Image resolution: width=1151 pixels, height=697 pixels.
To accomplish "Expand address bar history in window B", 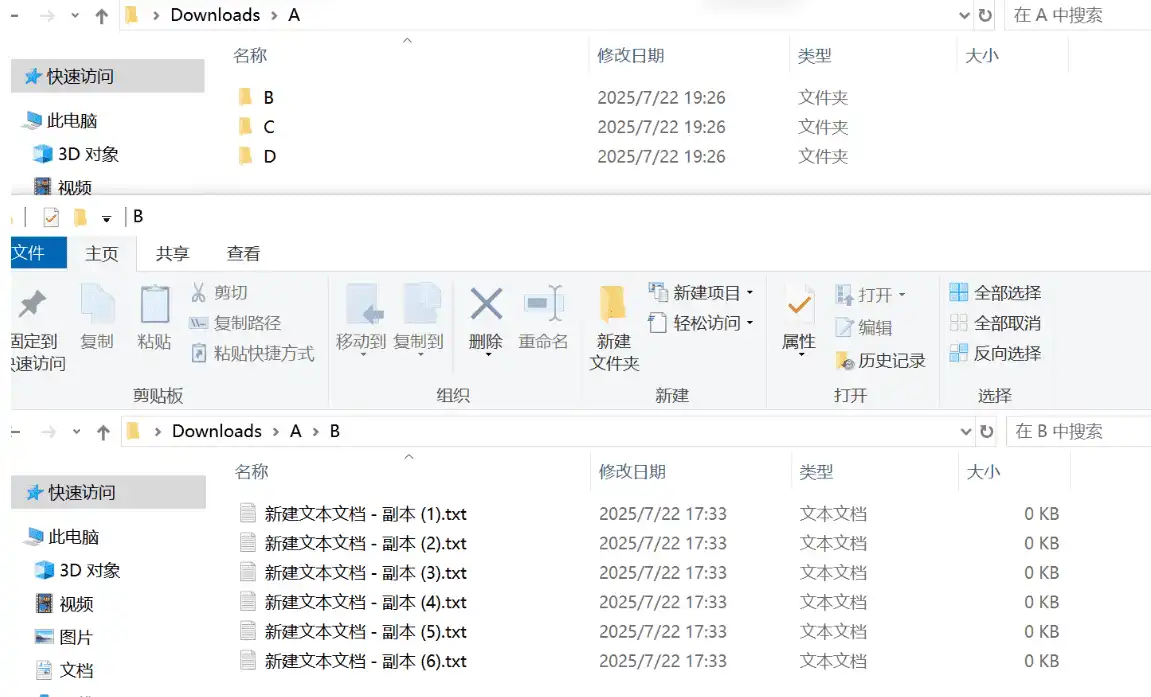I will [x=966, y=431].
